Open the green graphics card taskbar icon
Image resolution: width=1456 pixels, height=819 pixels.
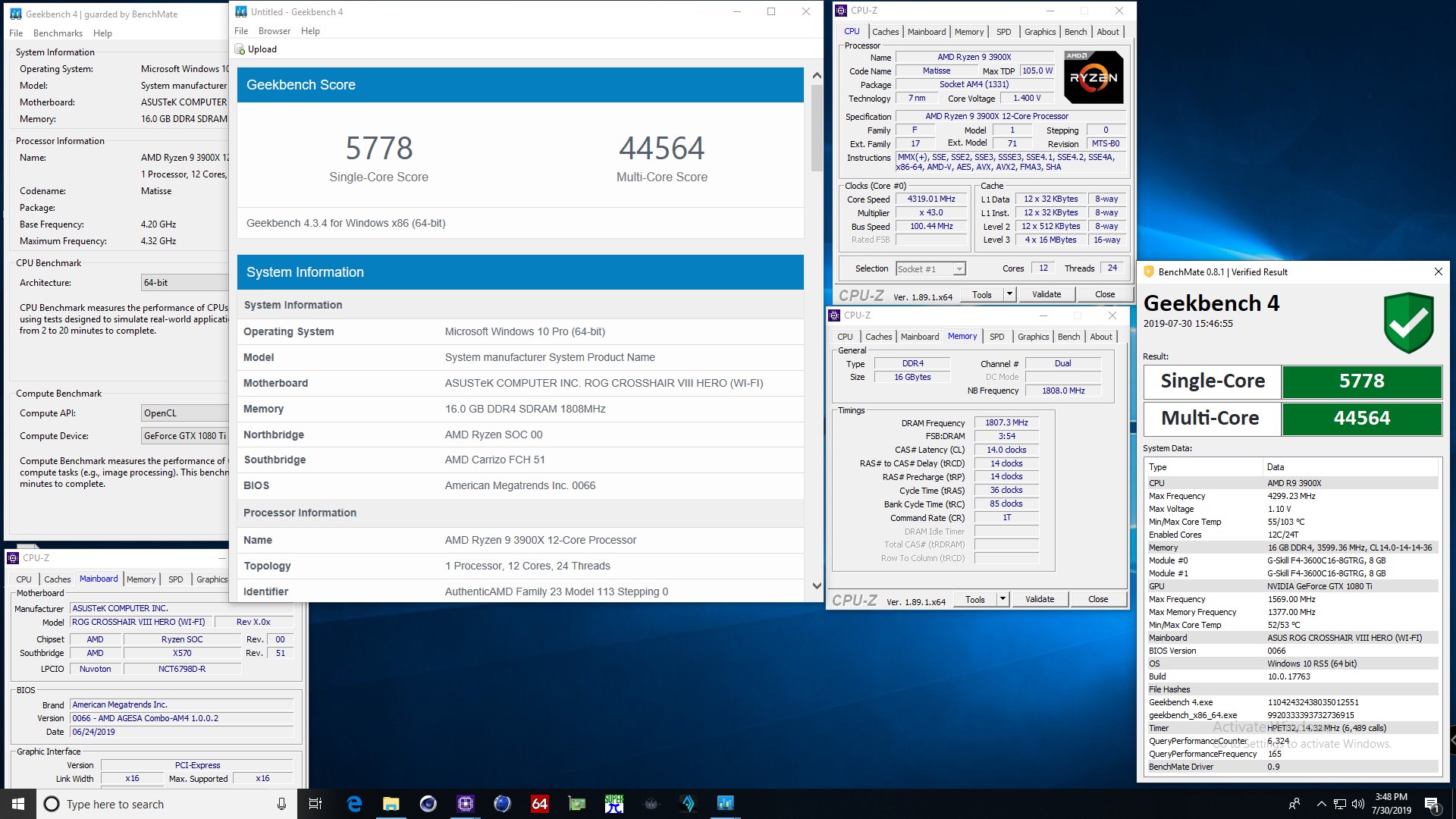coord(577,804)
